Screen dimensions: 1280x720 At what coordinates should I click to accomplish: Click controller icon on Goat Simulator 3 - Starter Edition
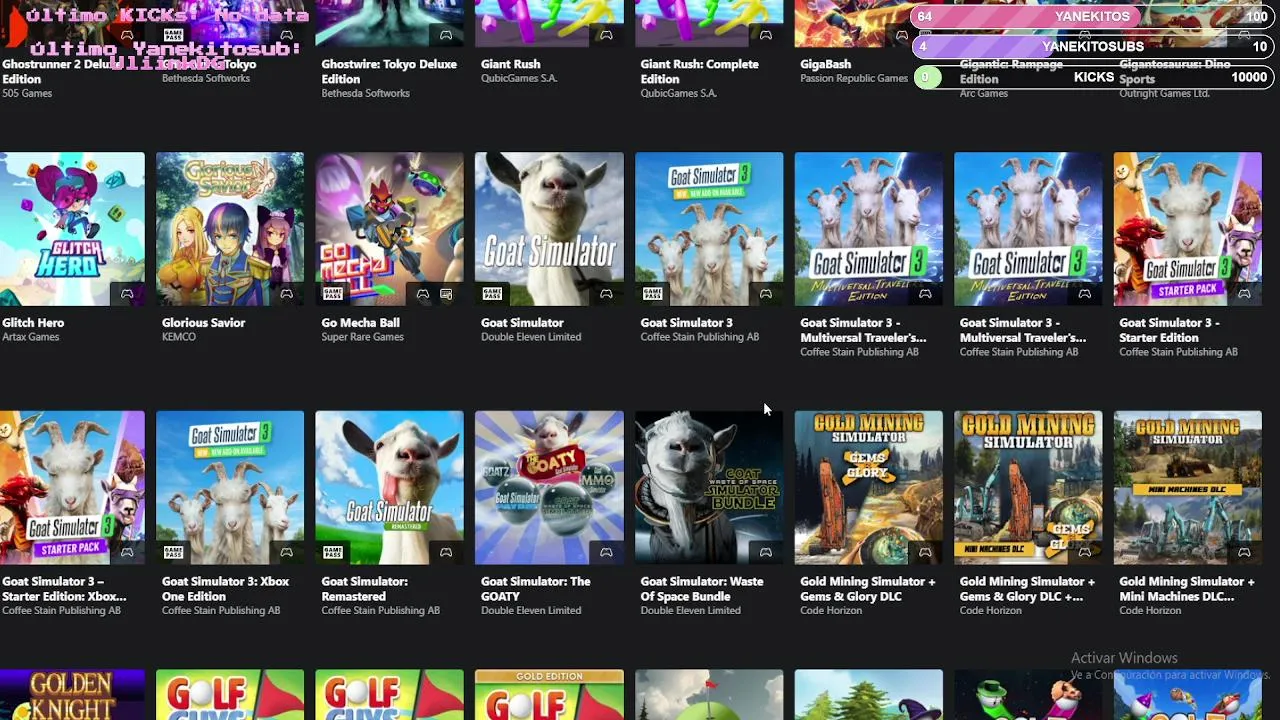[x=1244, y=294]
